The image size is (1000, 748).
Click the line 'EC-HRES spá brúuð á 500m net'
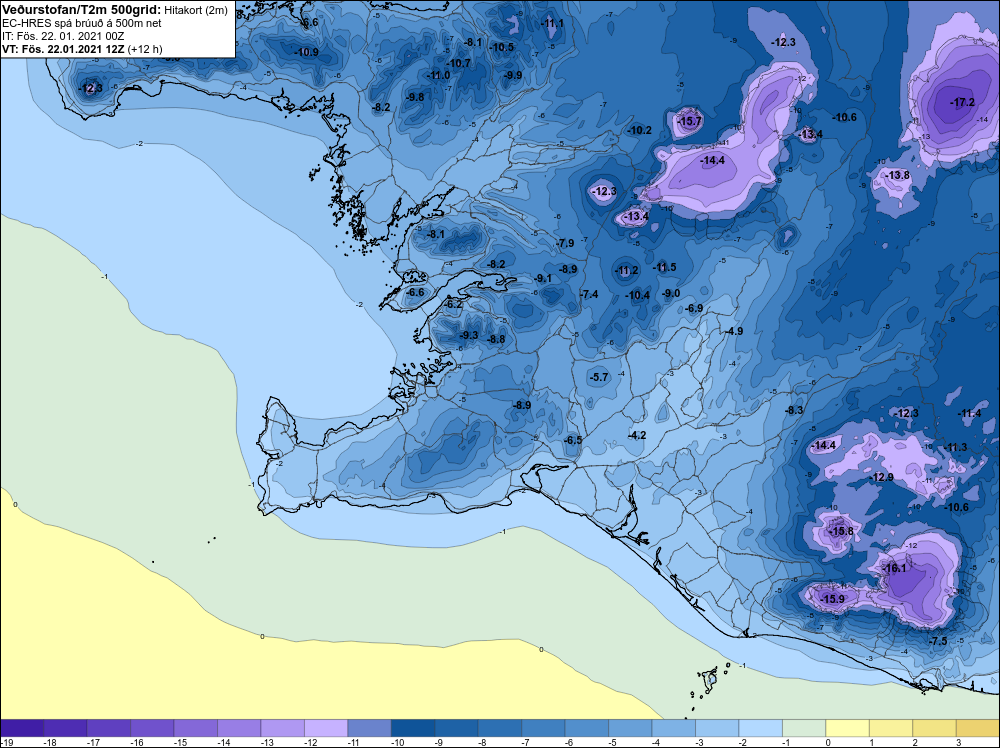point(82,24)
